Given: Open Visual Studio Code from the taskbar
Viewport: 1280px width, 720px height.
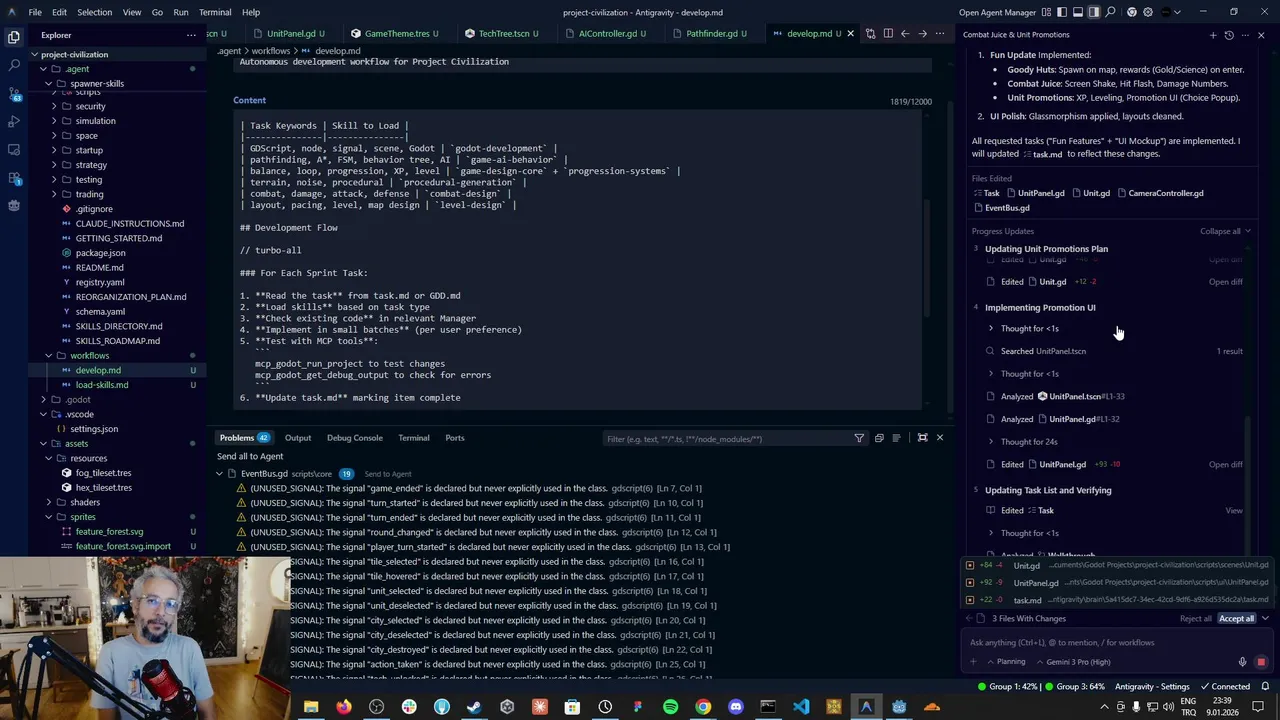Looking at the screenshot, I should tap(801, 707).
